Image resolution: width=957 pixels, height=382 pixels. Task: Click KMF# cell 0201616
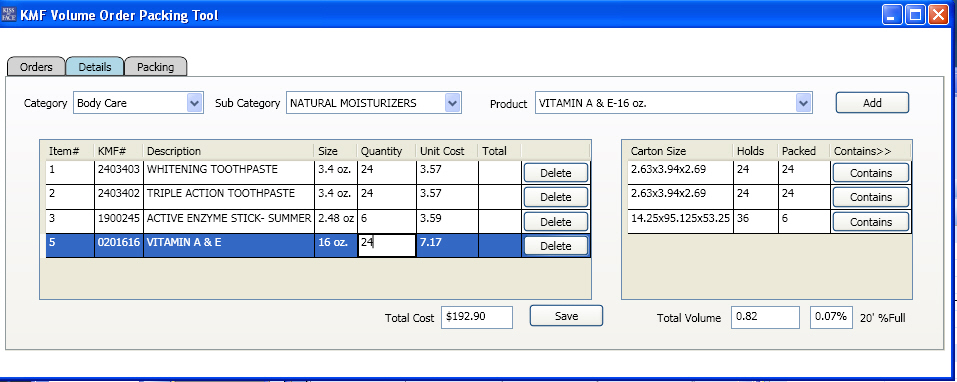[119, 245]
